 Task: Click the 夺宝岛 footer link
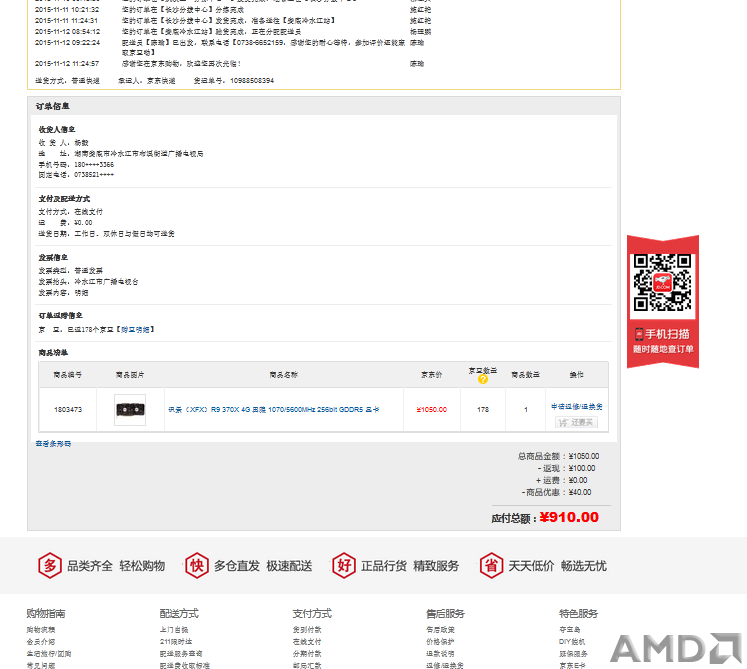[570, 629]
